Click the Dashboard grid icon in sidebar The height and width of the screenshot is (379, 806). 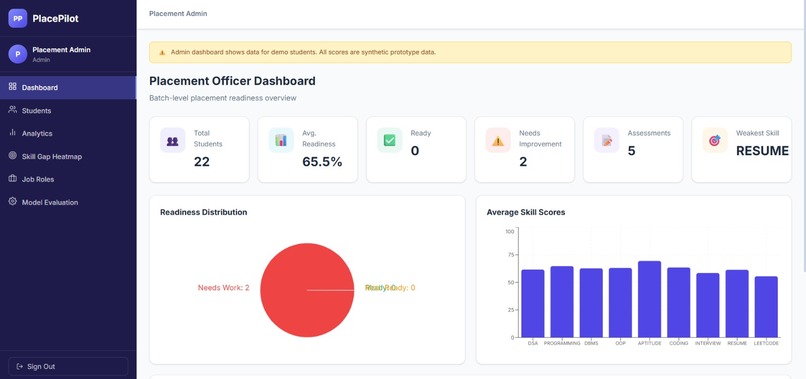coord(13,87)
